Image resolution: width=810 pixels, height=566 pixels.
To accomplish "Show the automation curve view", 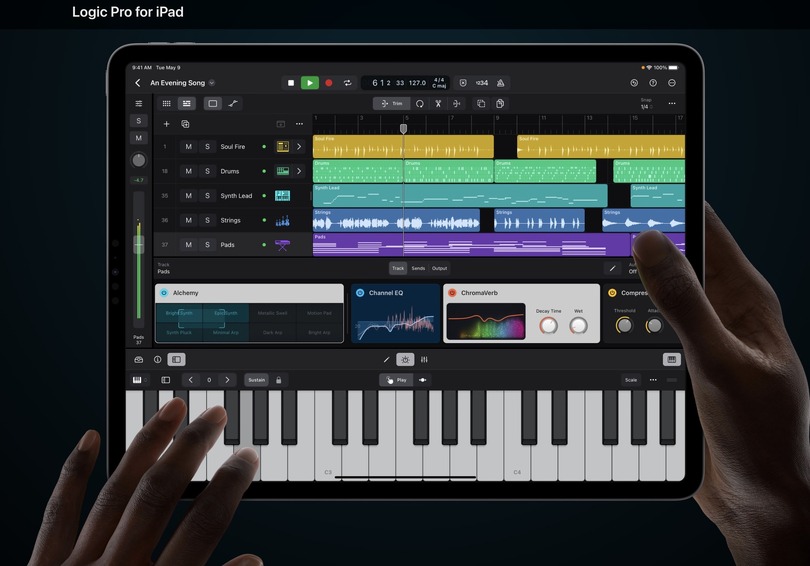I will point(233,104).
